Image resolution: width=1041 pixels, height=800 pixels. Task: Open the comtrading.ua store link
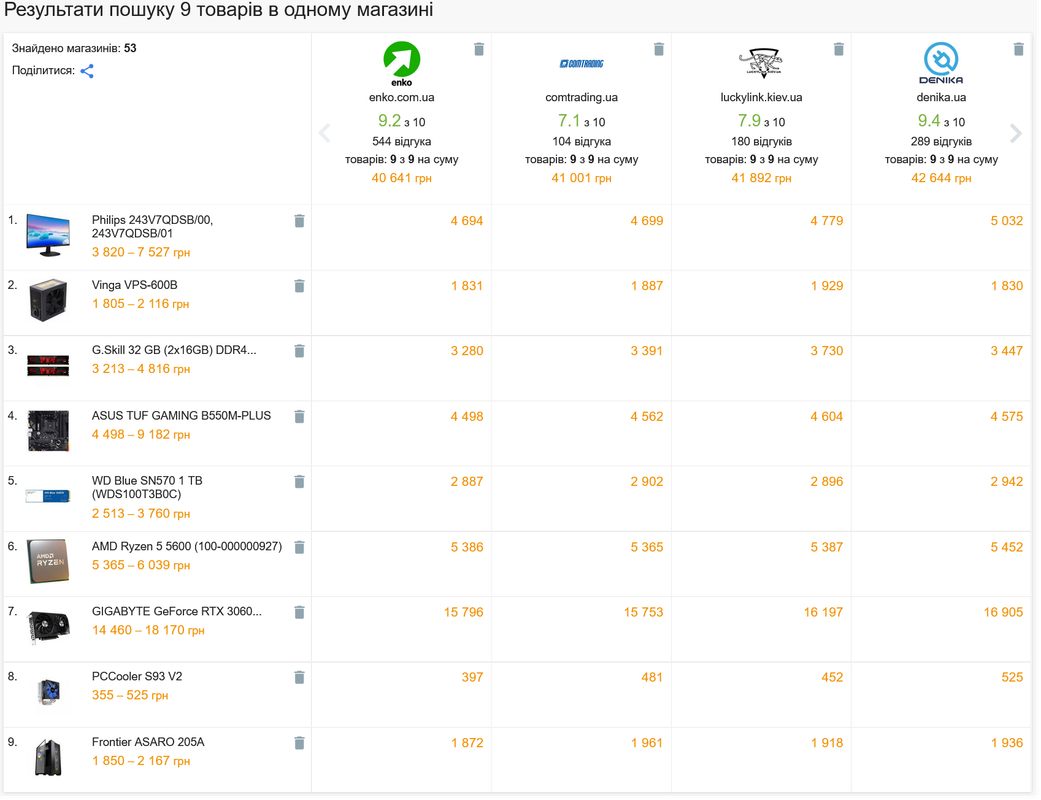pos(582,98)
